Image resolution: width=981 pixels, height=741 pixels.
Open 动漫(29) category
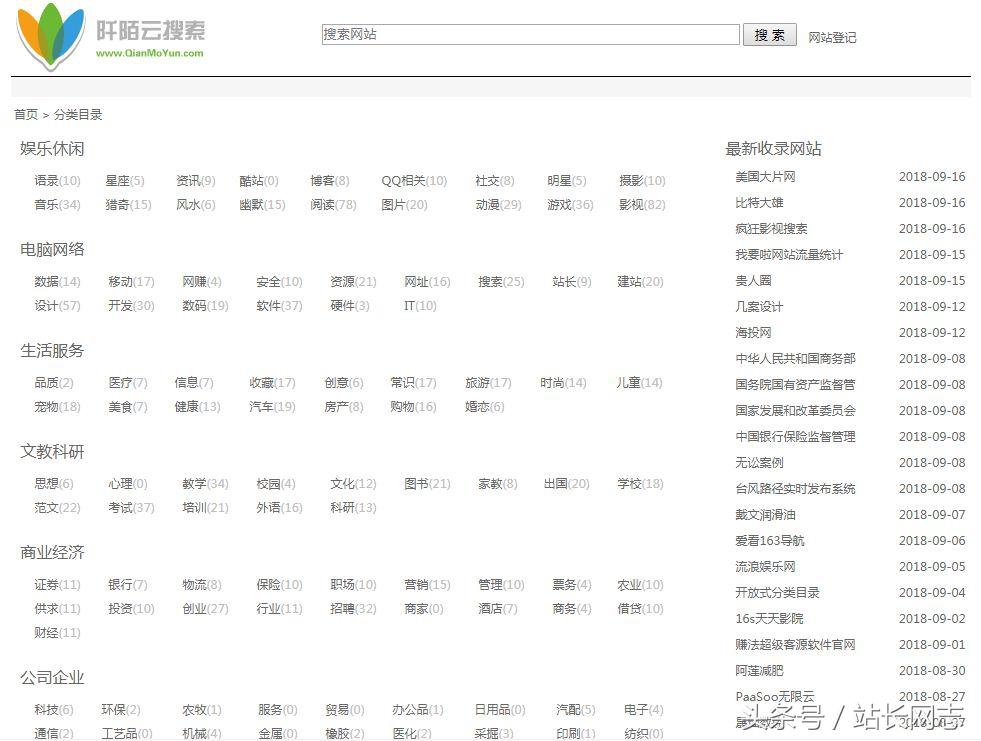tap(499, 205)
